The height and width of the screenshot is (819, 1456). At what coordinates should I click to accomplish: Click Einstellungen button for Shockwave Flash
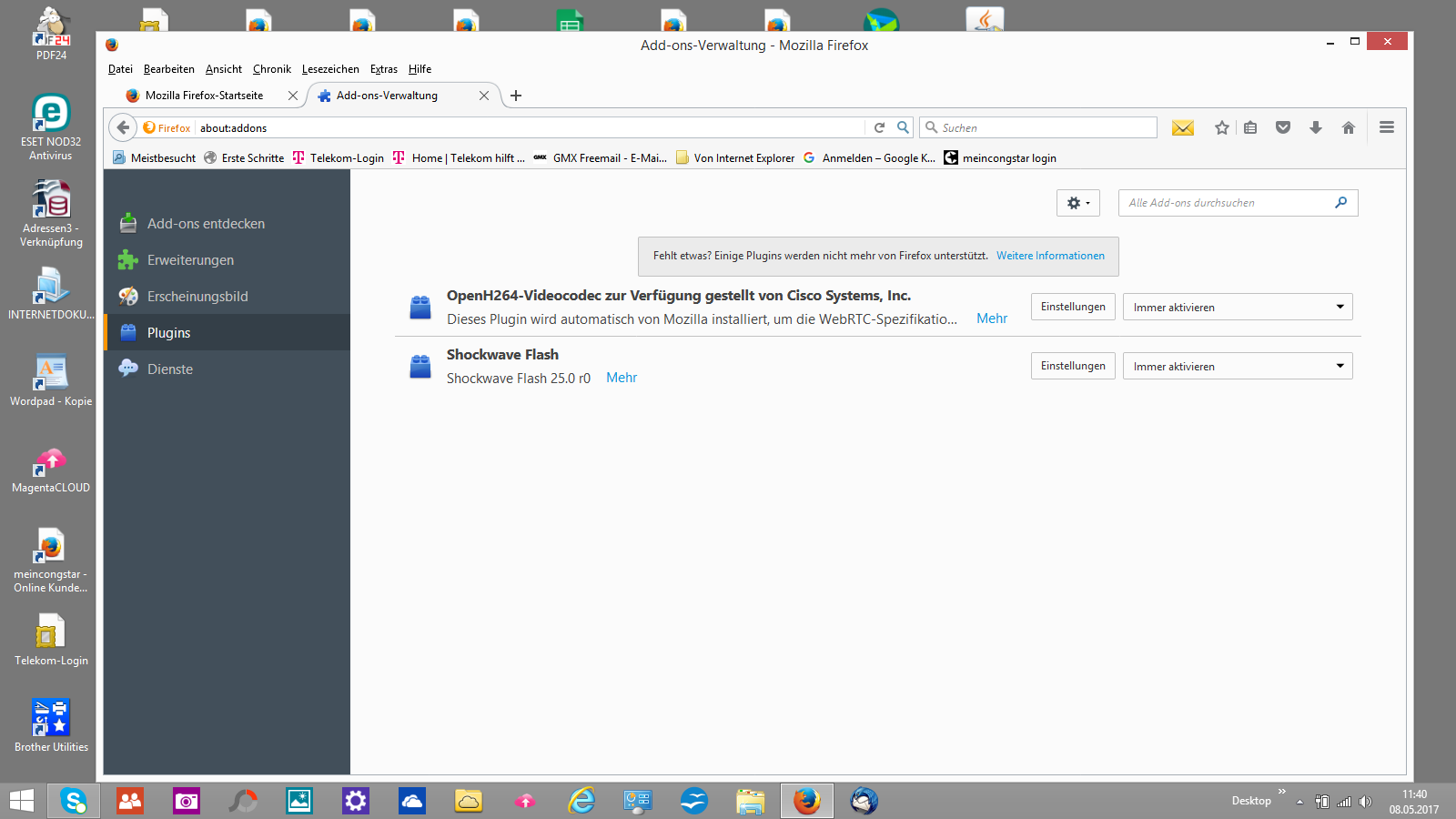tap(1072, 366)
